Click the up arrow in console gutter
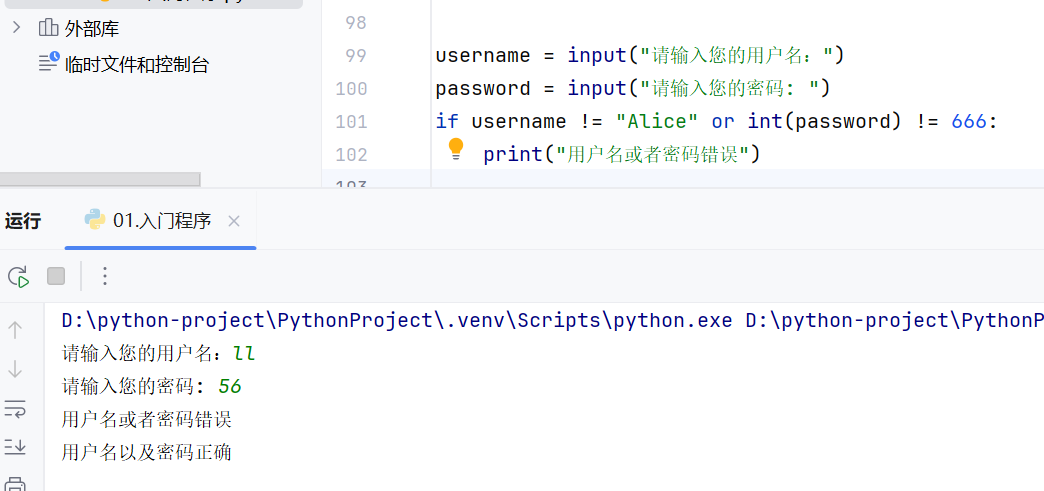The height and width of the screenshot is (491, 1044). coord(15,329)
